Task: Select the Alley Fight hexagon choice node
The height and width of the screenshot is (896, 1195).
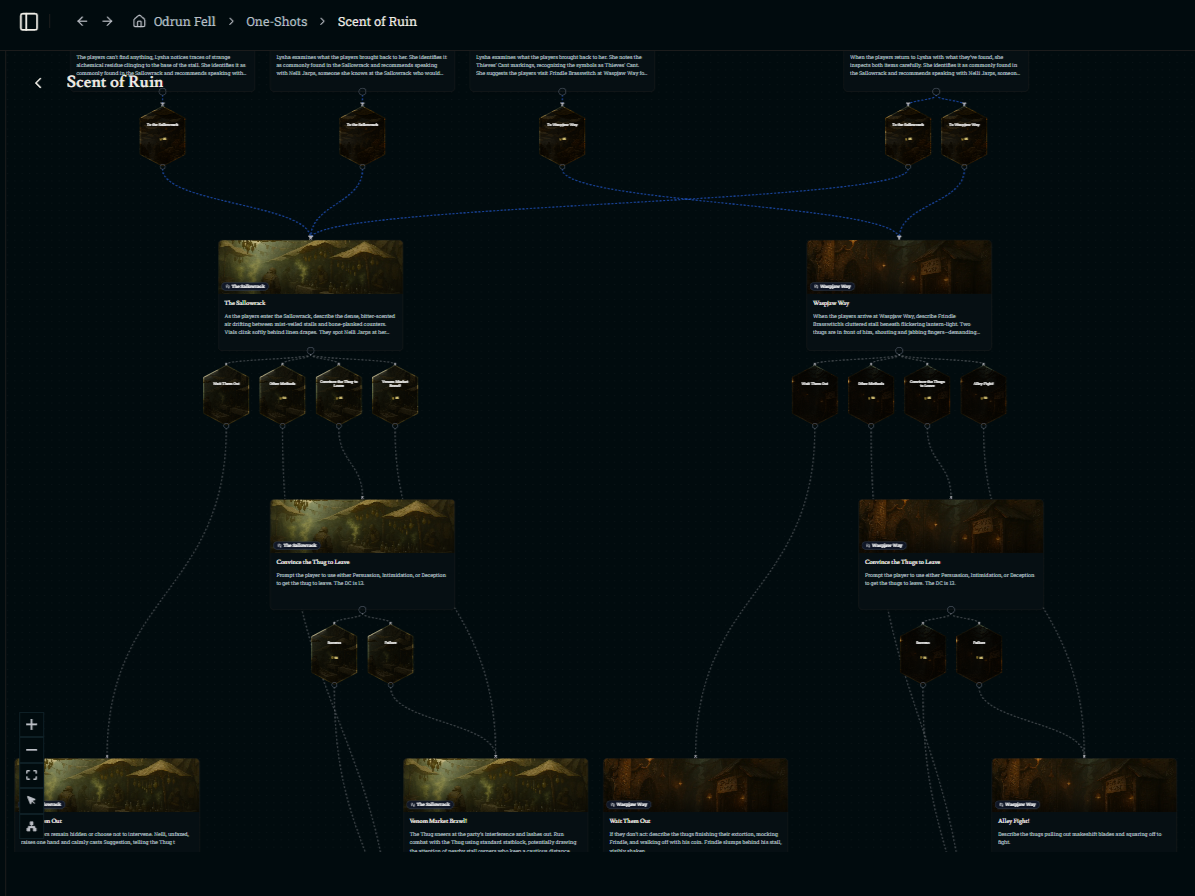Action: (x=982, y=395)
